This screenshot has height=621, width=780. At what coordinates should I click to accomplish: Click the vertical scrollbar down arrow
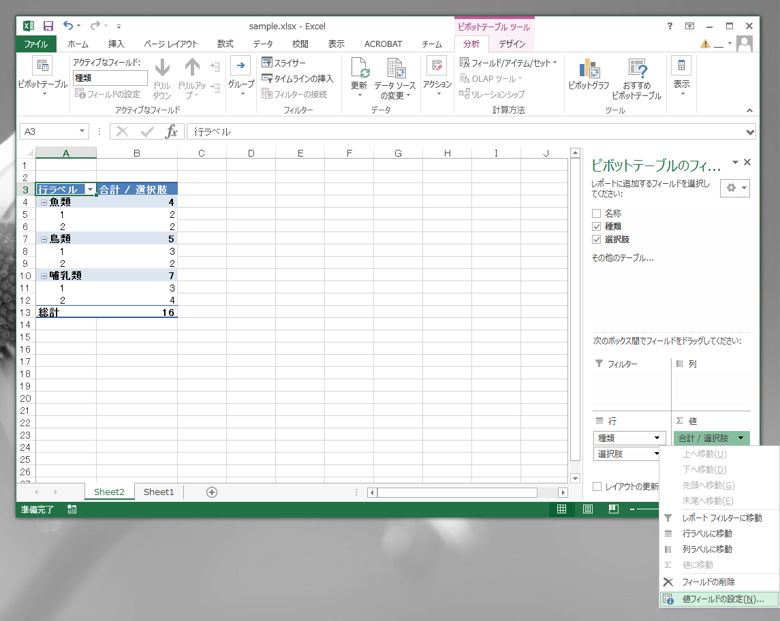[575, 479]
